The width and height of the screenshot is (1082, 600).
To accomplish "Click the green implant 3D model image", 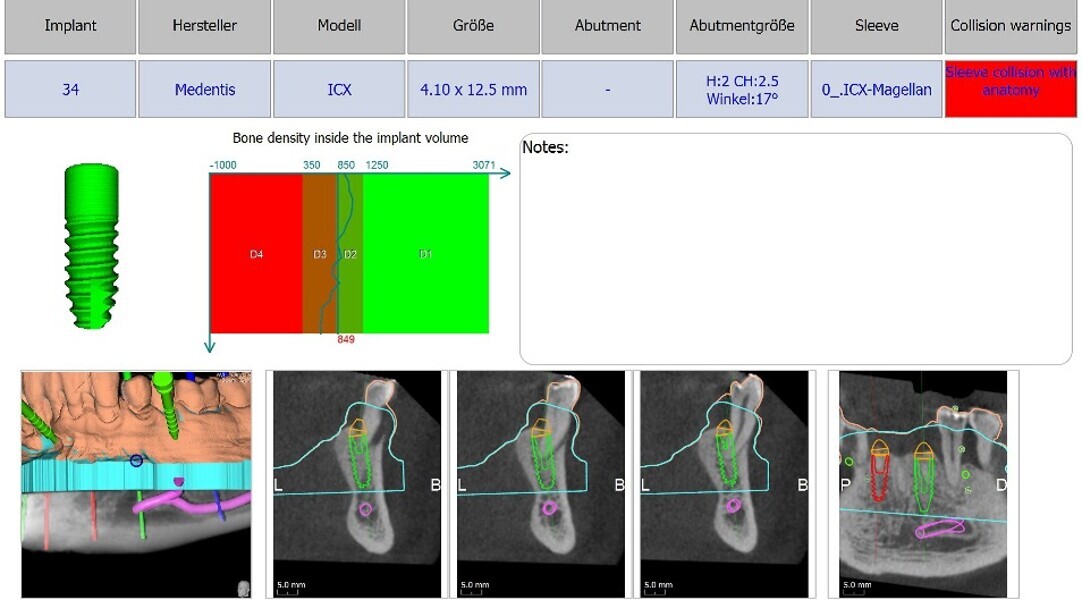I will (x=92, y=247).
